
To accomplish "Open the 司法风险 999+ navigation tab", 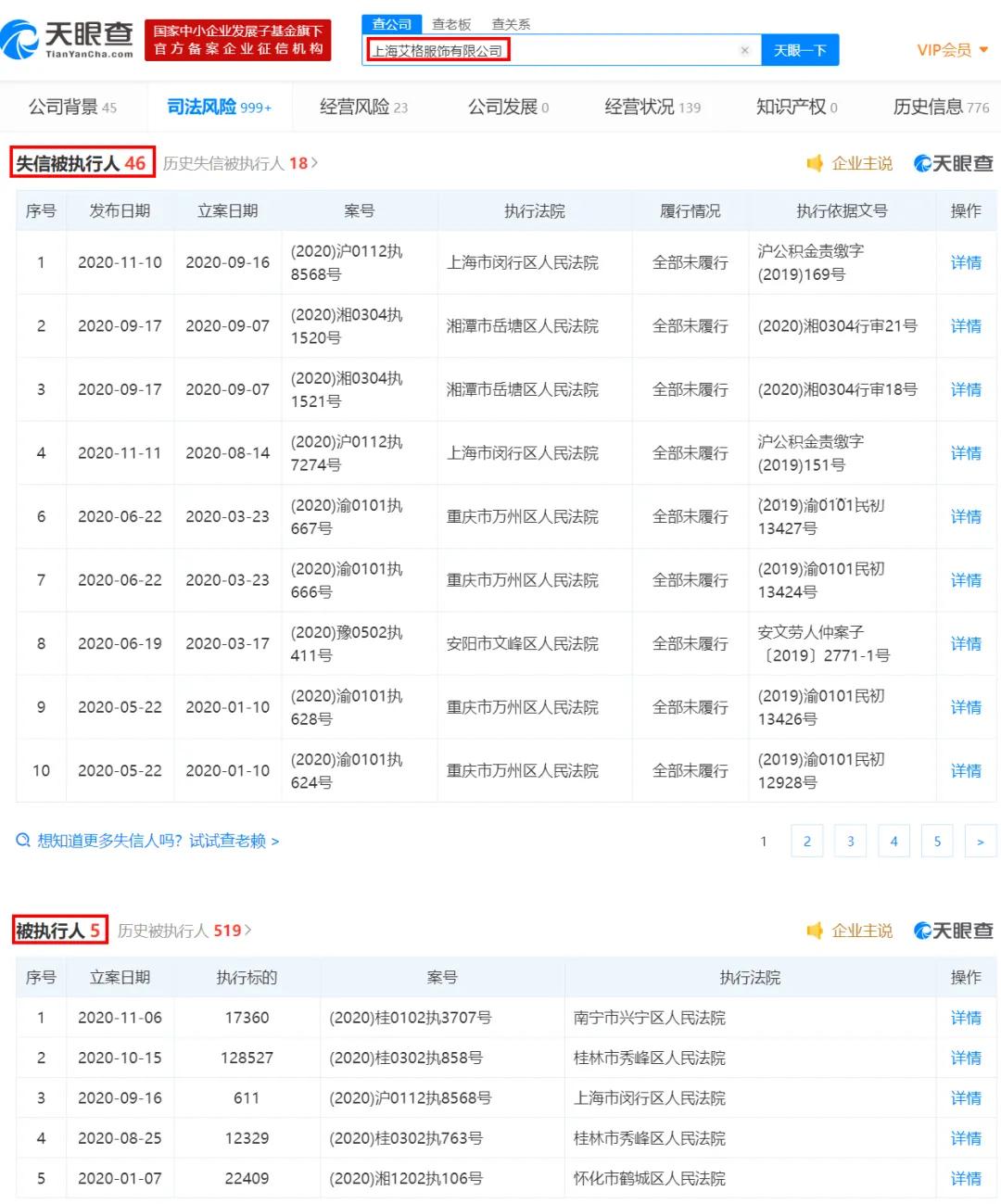I will (219, 106).
